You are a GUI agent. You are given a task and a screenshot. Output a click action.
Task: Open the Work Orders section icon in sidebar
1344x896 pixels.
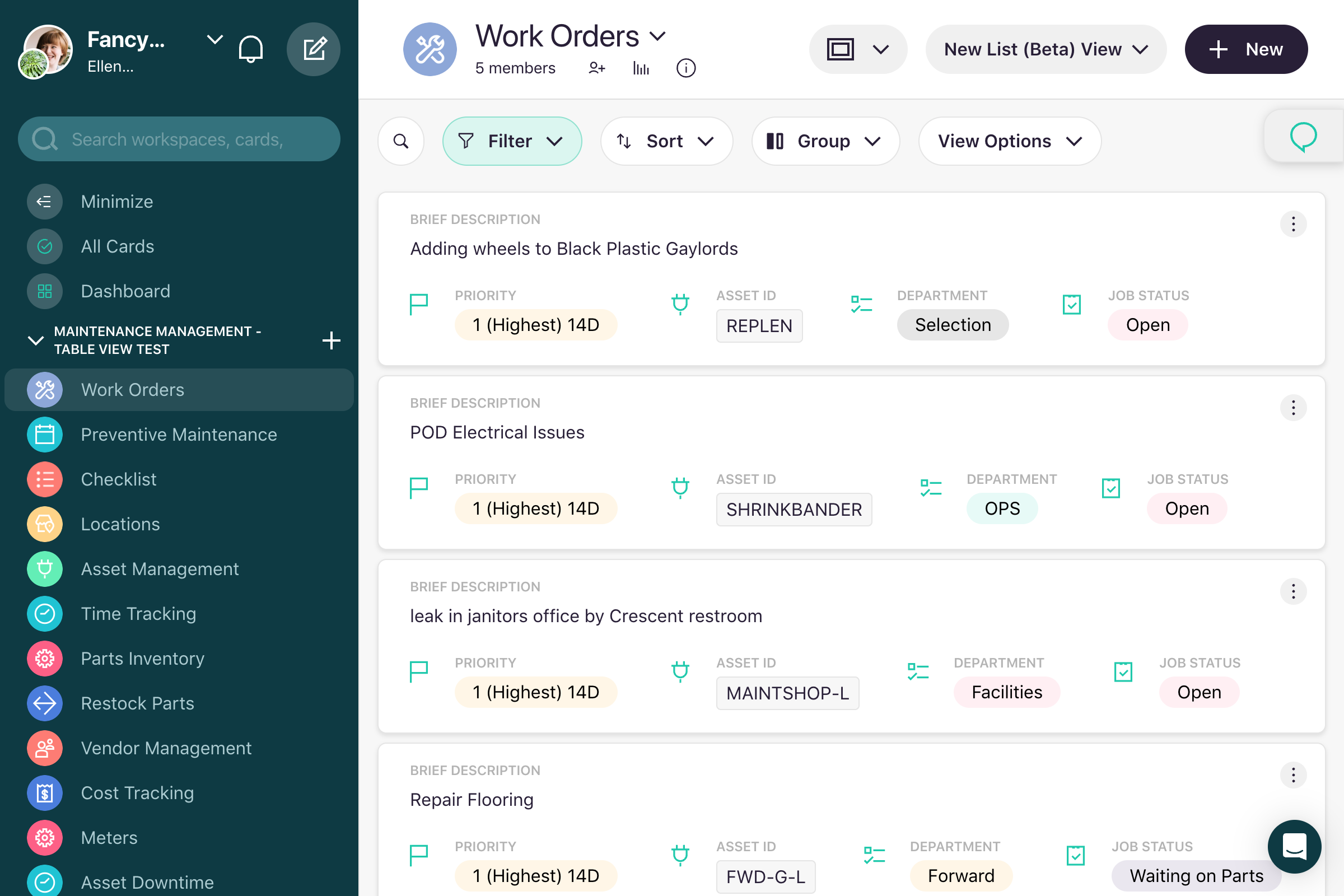pos(45,390)
